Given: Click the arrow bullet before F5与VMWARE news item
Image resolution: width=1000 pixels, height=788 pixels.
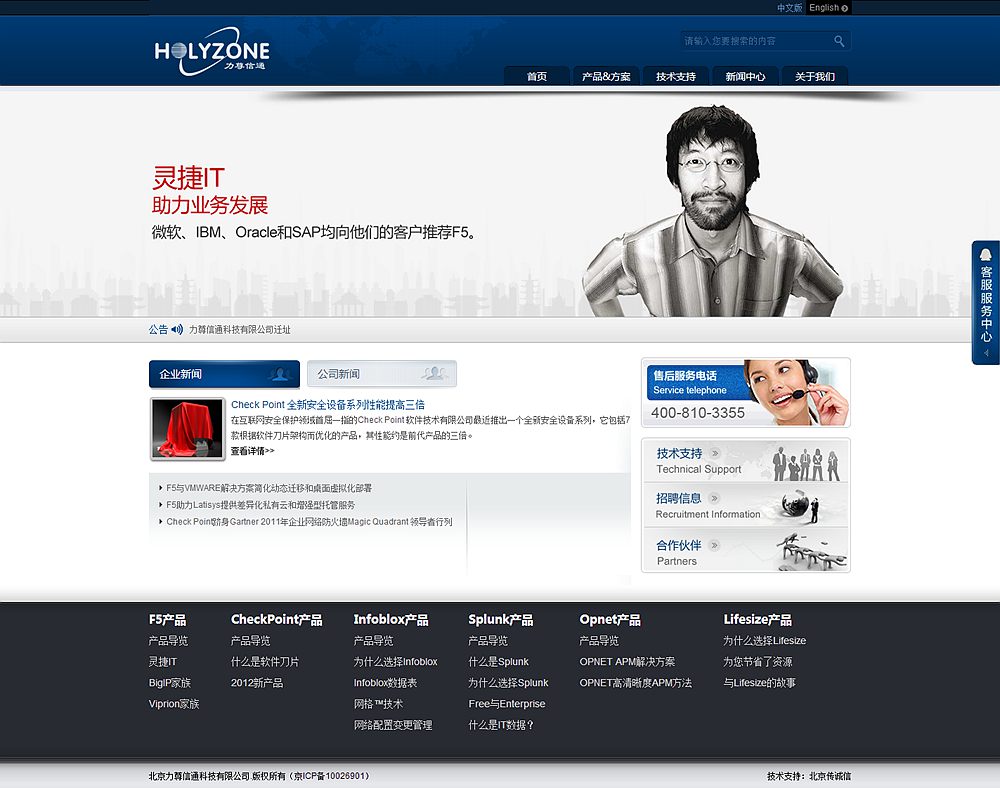Looking at the screenshot, I should tap(163, 488).
